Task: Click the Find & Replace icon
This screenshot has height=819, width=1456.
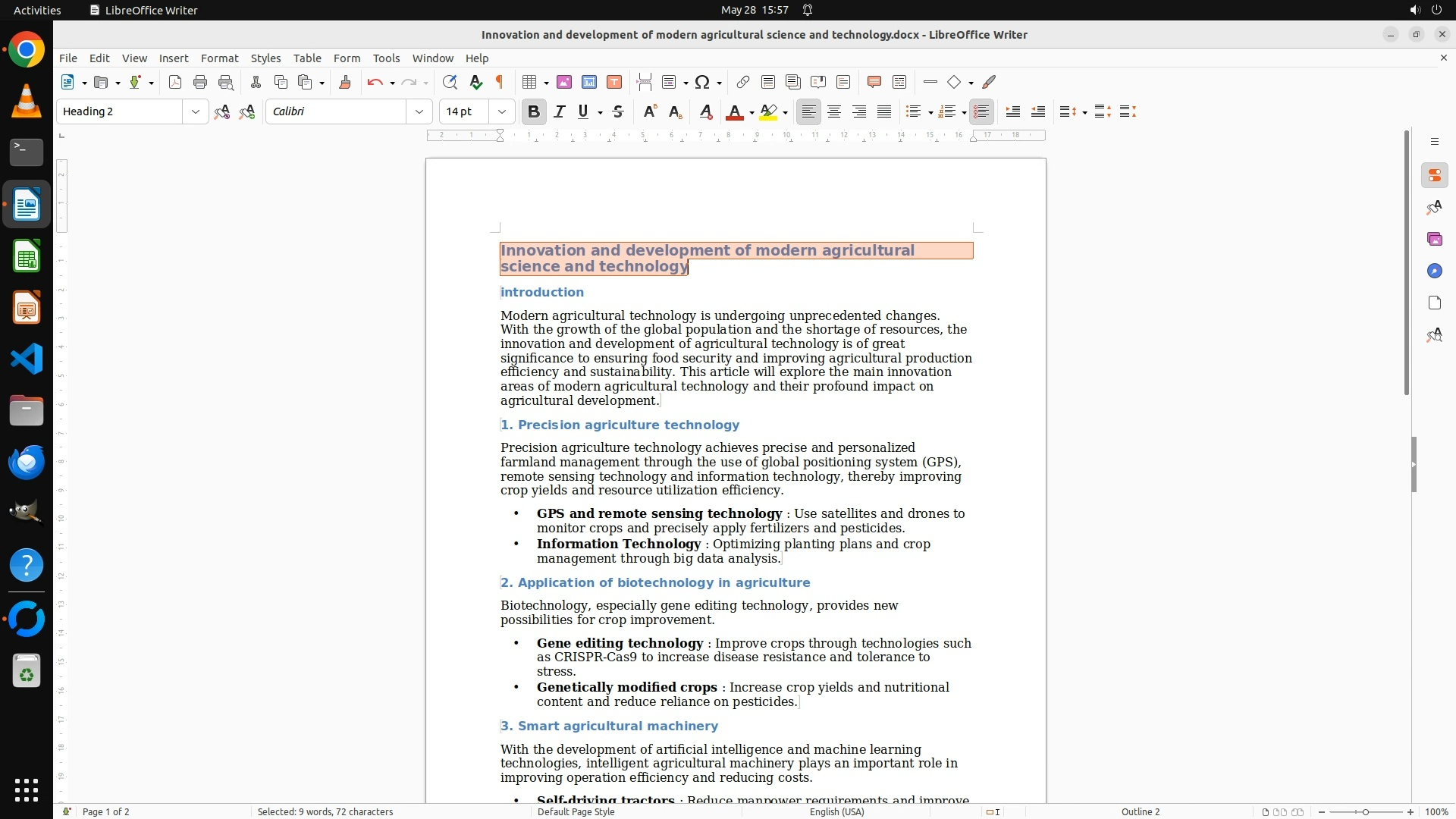Action: click(450, 83)
